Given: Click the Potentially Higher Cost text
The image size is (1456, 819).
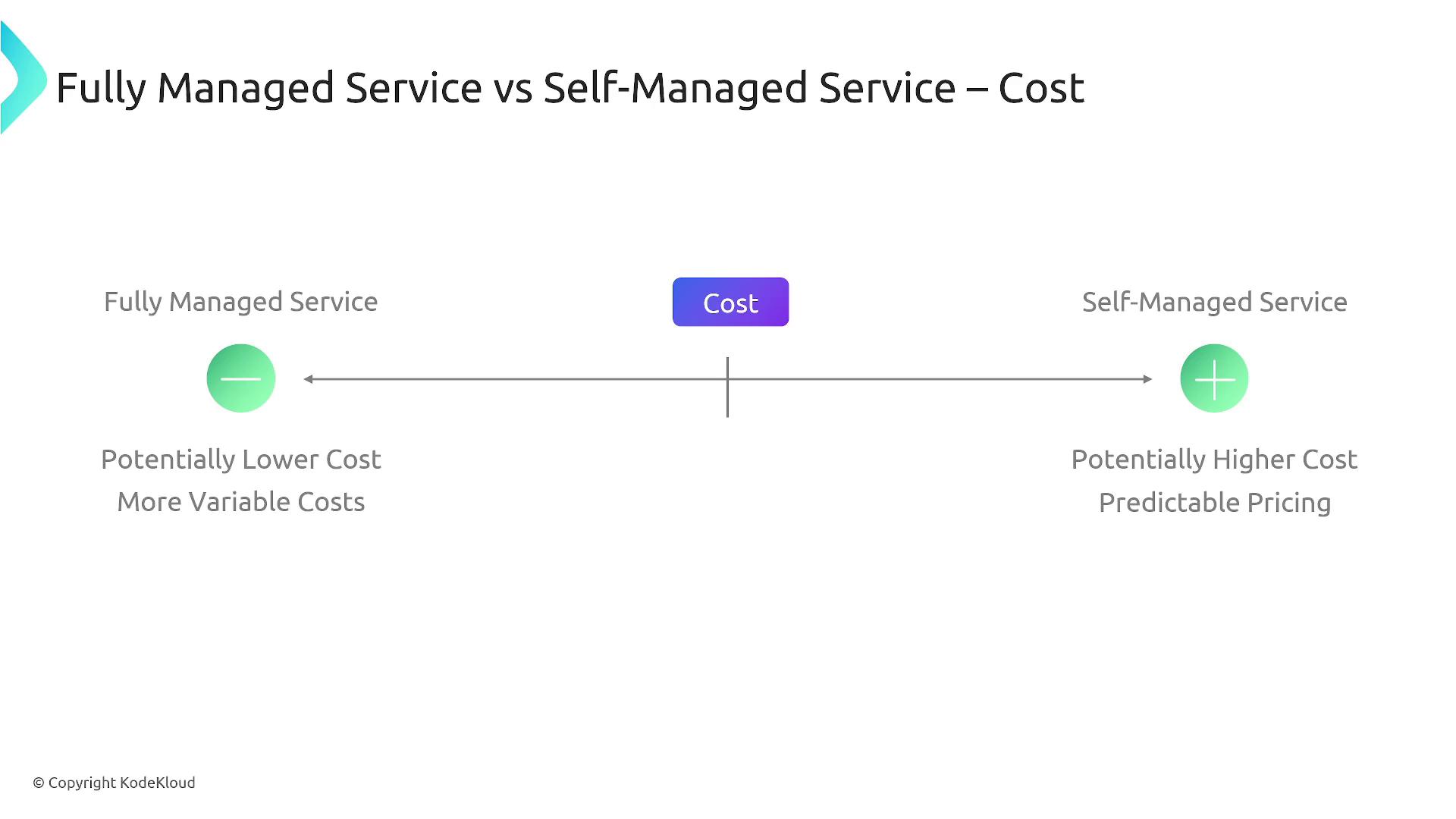Looking at the screenshot, I should [1214, 460].
